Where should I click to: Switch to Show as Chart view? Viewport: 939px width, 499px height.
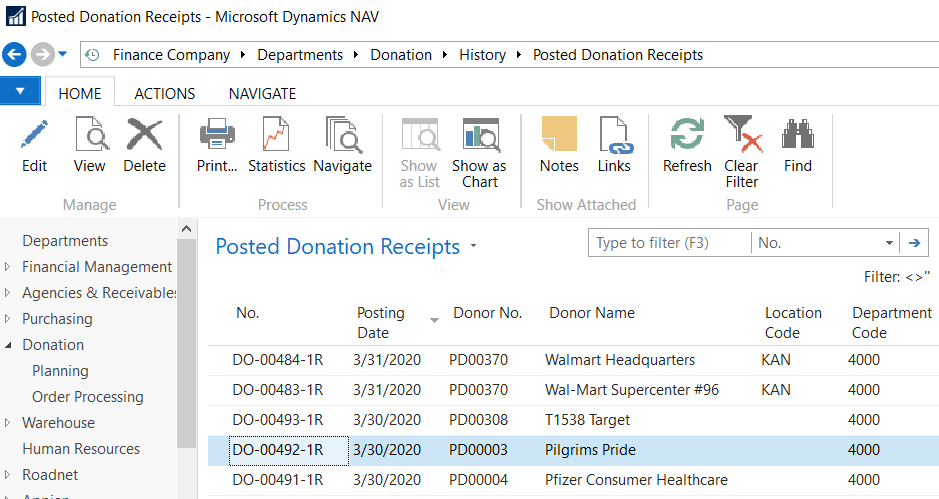click(x=480, y=134)
